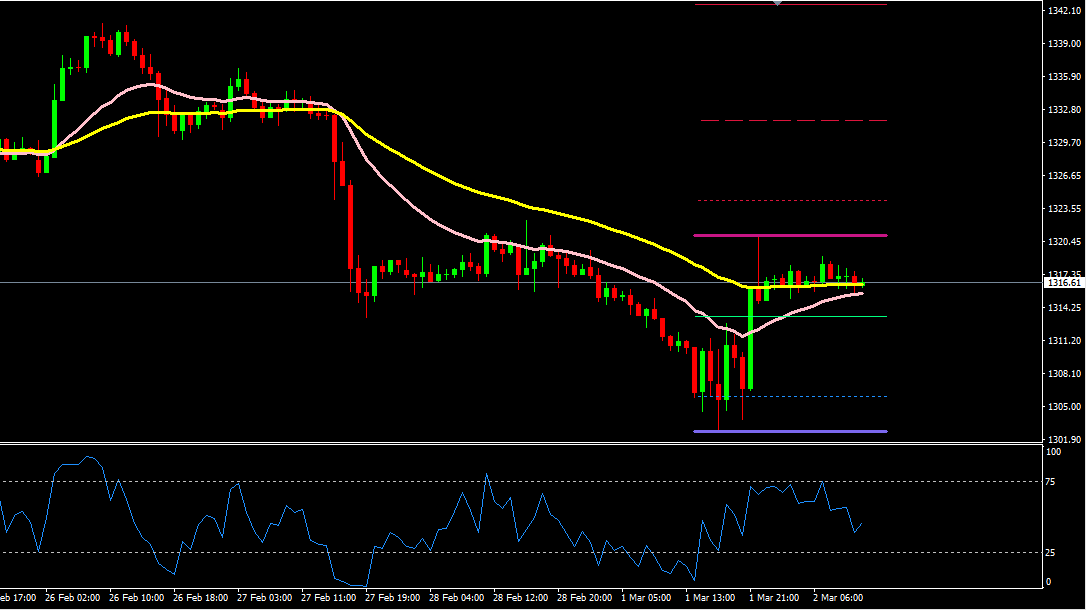
Task: Select the solid red line near 1342.10
Action: point(790,5)
